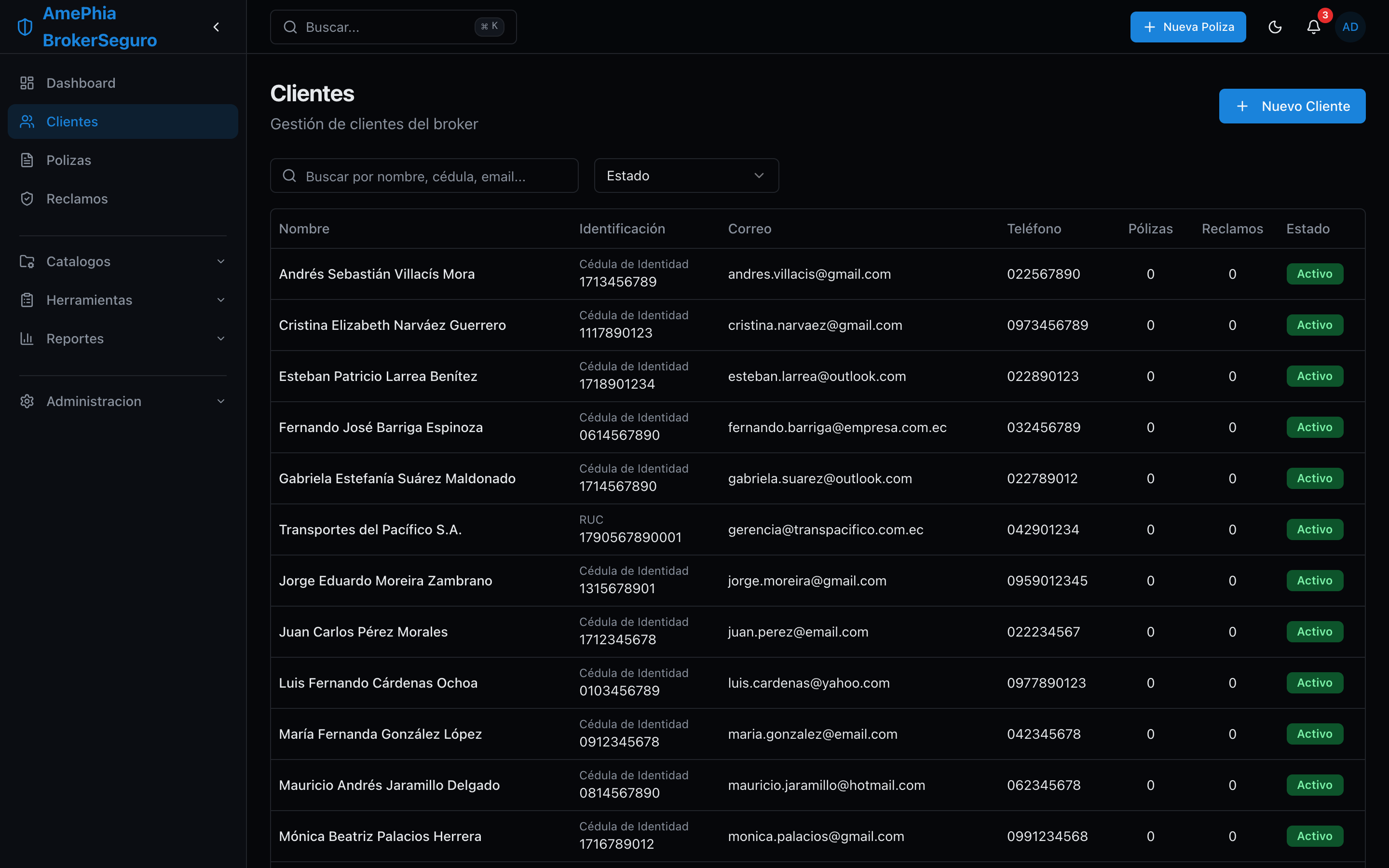Open Reclamos in sidebar

[123, 199]
